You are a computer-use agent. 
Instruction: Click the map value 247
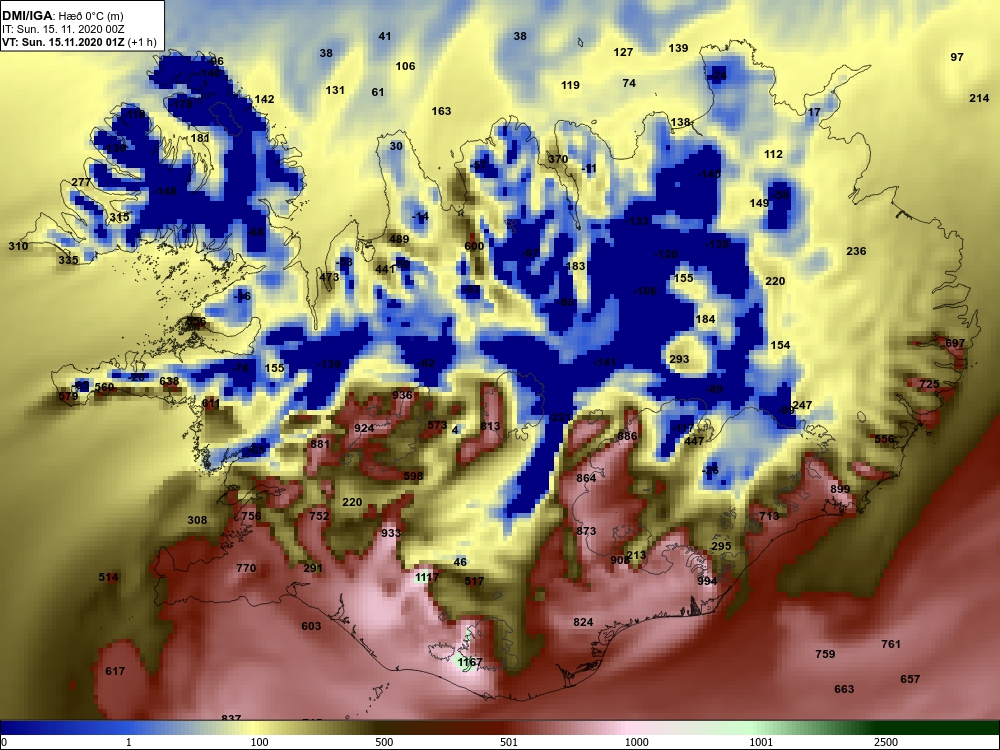[x=802, y=405]
